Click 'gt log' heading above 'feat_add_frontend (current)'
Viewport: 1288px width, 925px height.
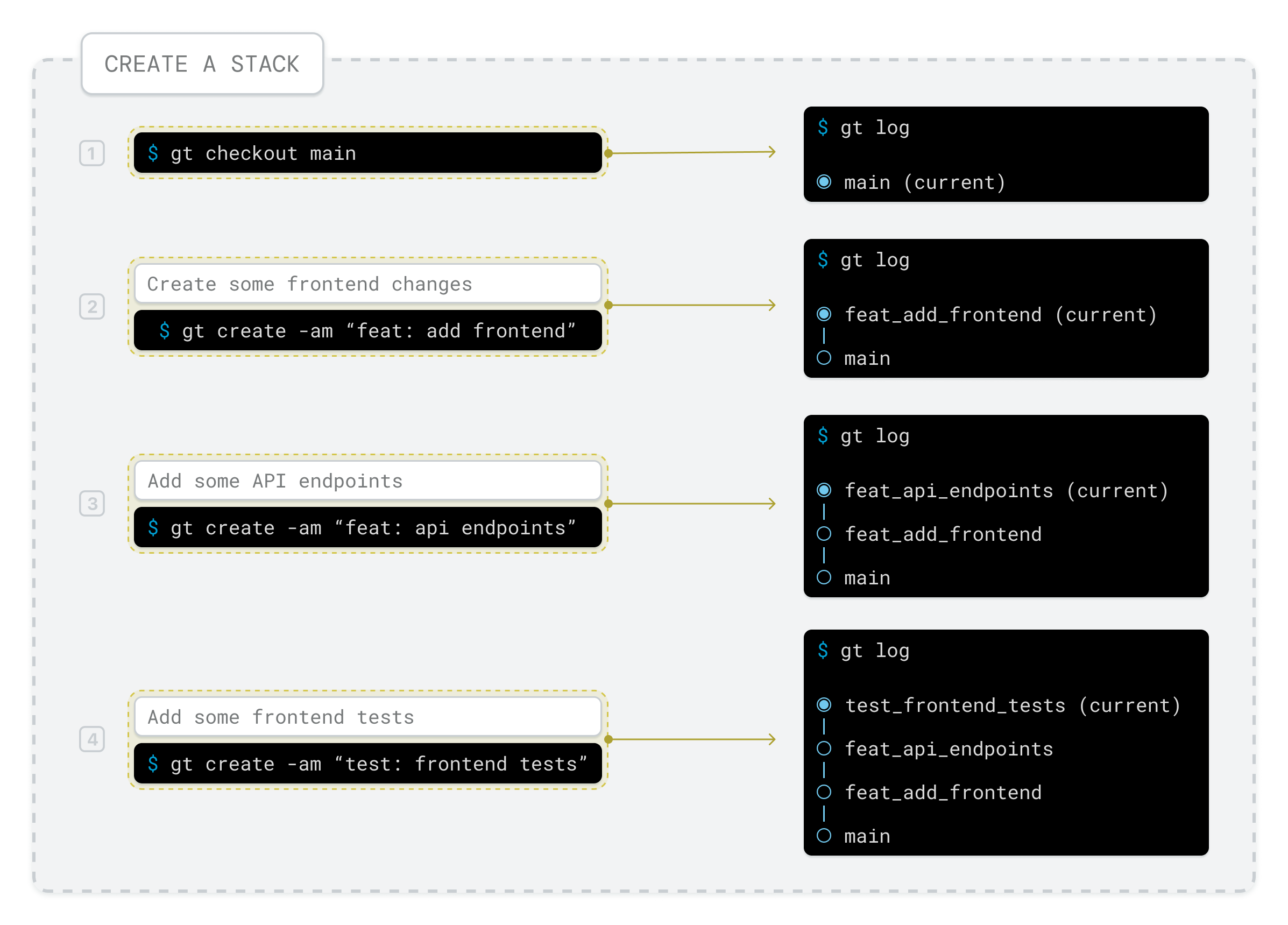[x=875, y=260]
